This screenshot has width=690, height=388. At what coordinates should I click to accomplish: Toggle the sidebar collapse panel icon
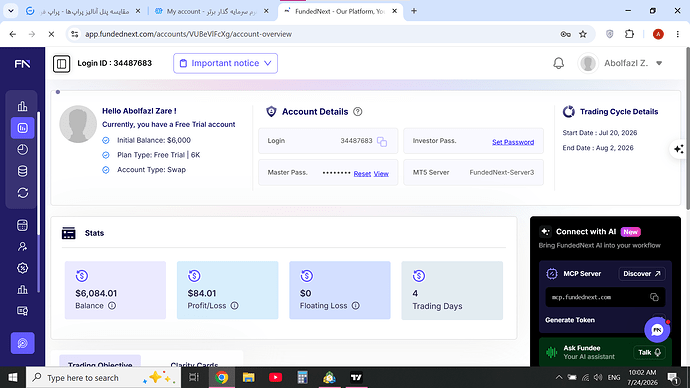[x=62, y=64]
